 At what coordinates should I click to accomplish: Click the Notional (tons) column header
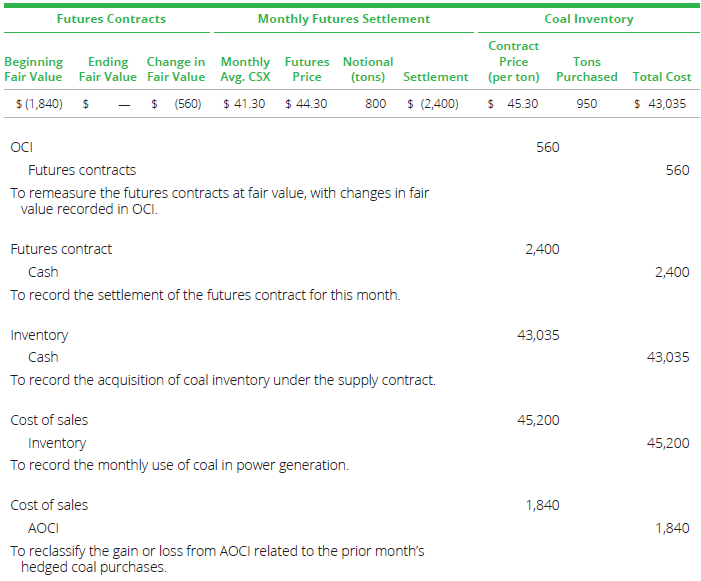[367, 69]
